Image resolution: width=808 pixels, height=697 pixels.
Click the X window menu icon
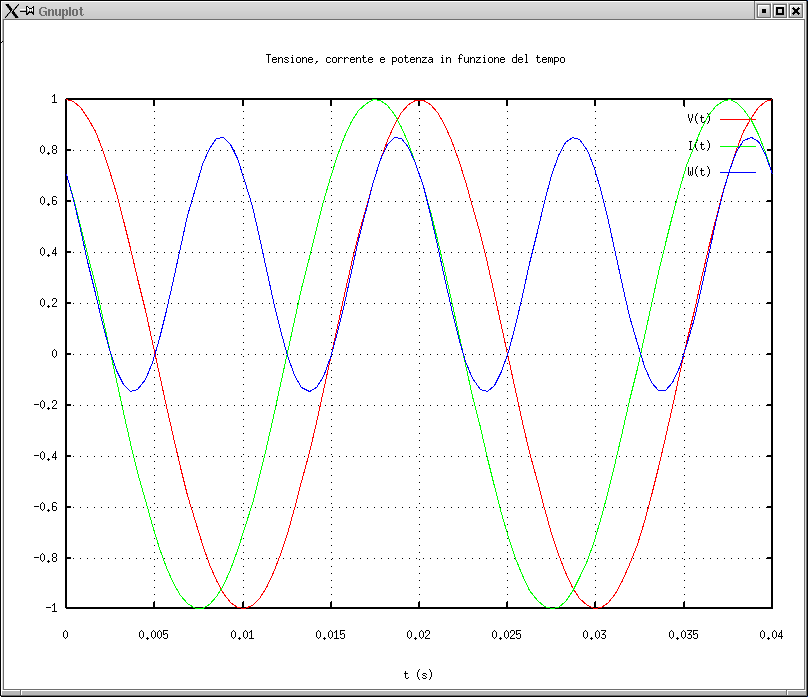12,10
